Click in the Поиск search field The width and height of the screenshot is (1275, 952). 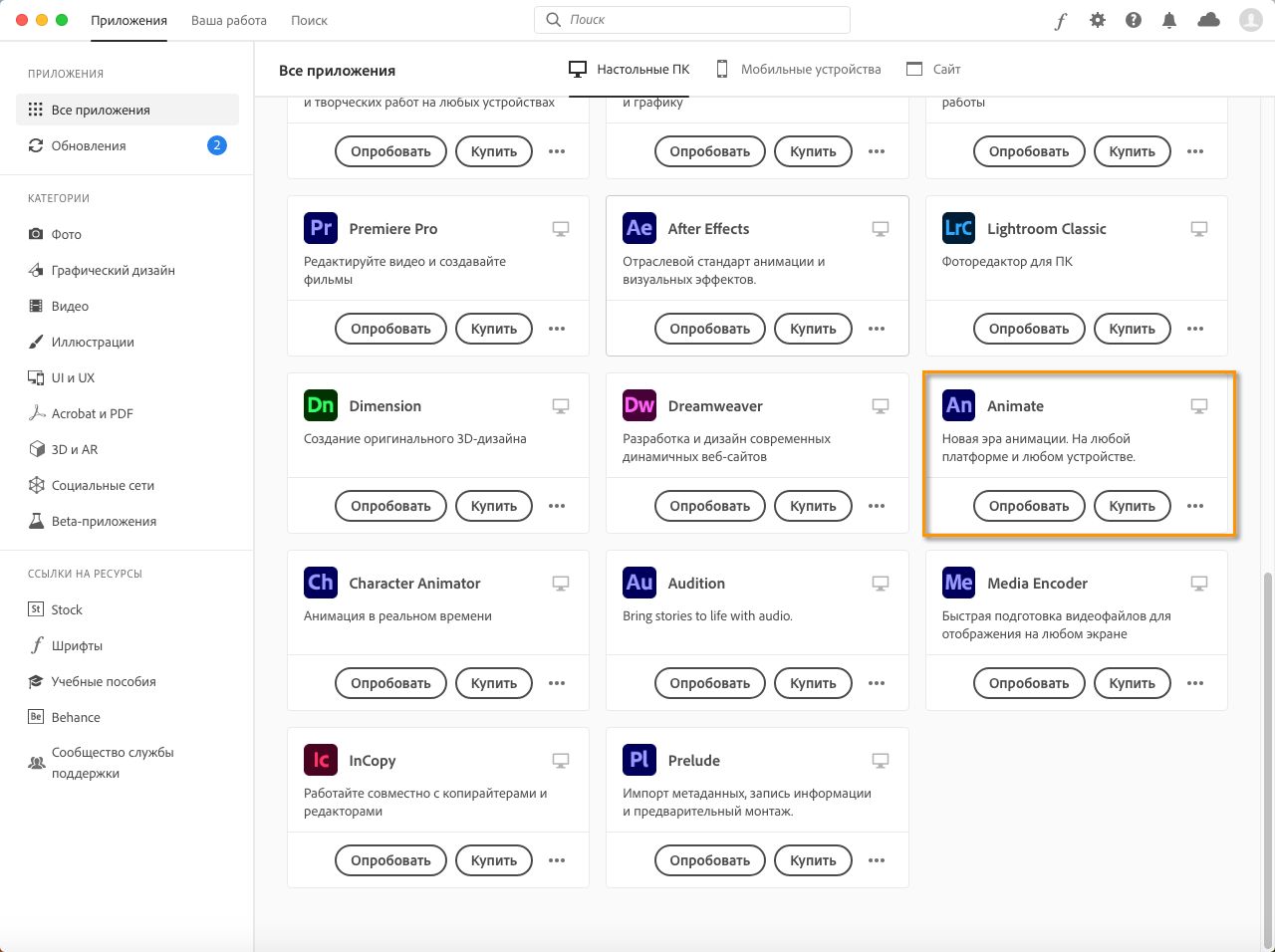(692, 20)
